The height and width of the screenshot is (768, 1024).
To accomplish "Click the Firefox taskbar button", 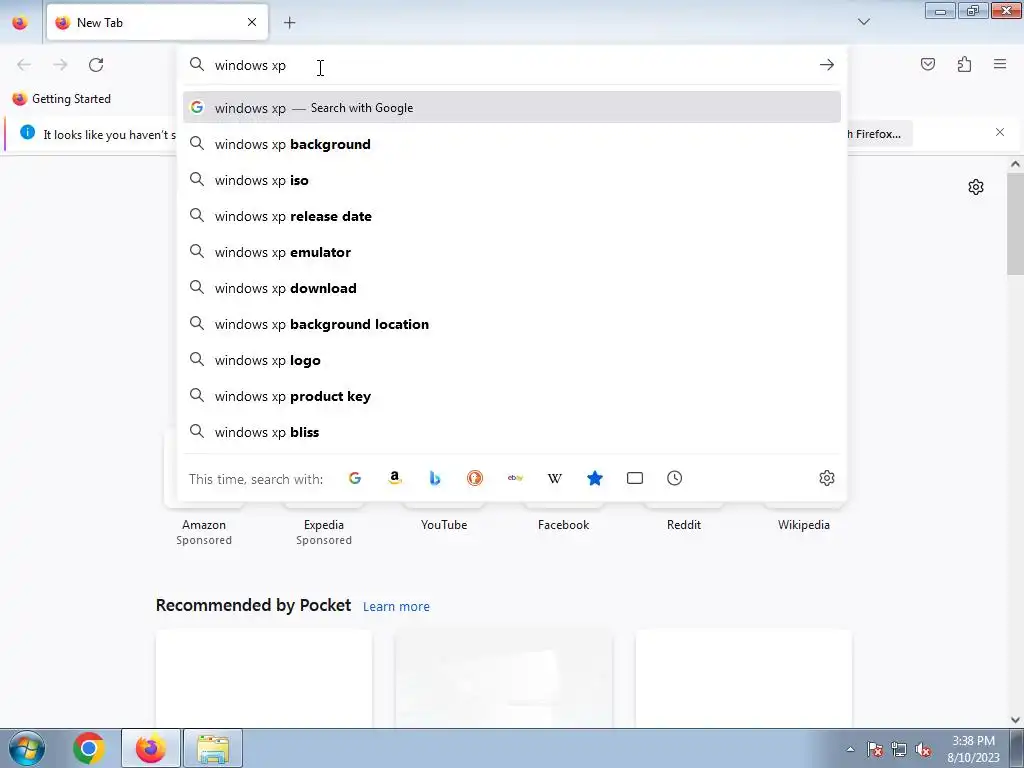I will [151, 748].
